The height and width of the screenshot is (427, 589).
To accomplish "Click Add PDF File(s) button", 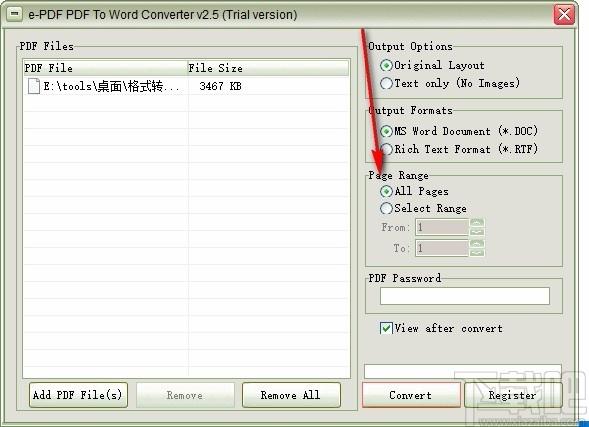I will [78, 395].
